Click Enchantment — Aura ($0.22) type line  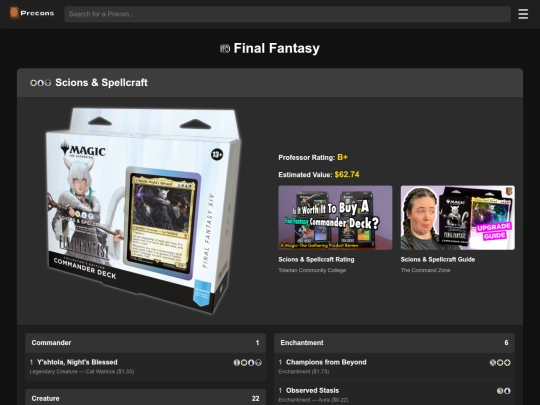click(x=313, y=400)
